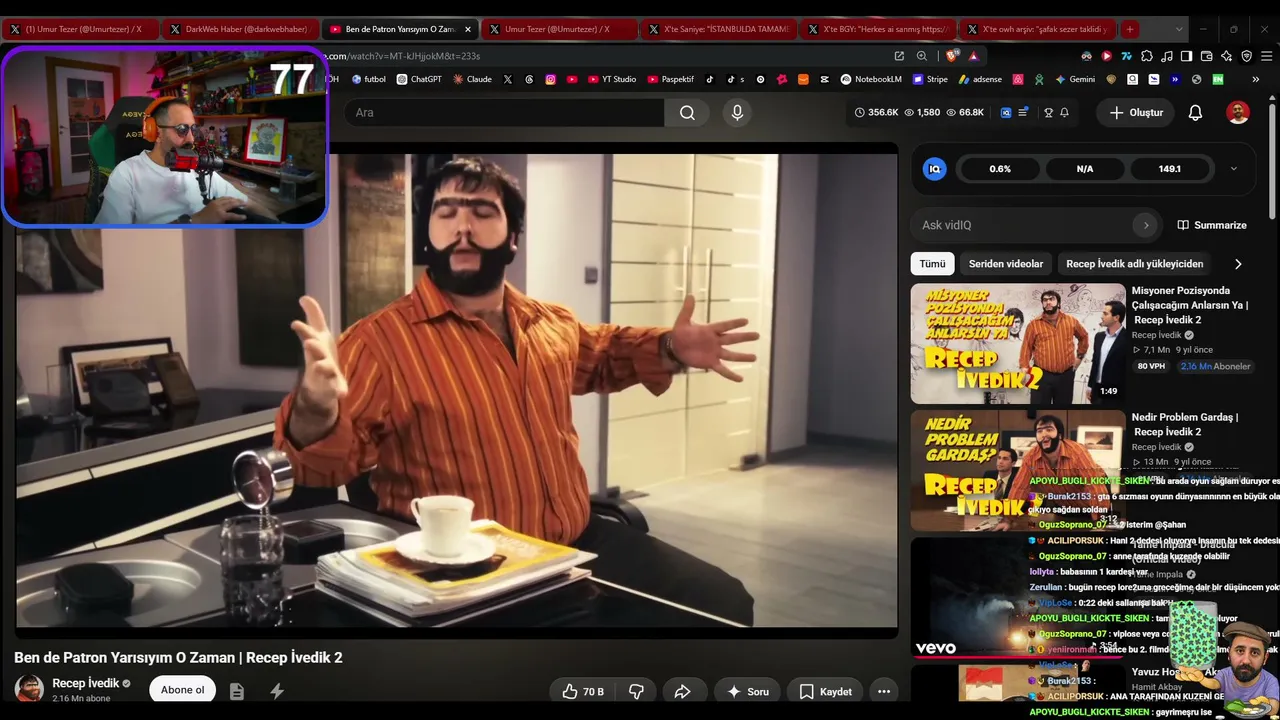Click the YouTube search field Ara
Screen dimensions: 1280x720
point(504,113)
